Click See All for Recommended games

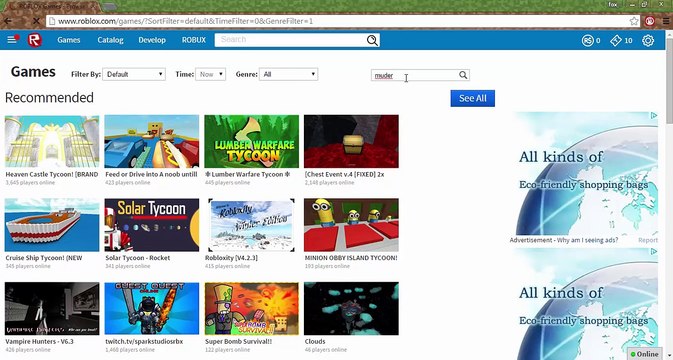pos(473,98)
